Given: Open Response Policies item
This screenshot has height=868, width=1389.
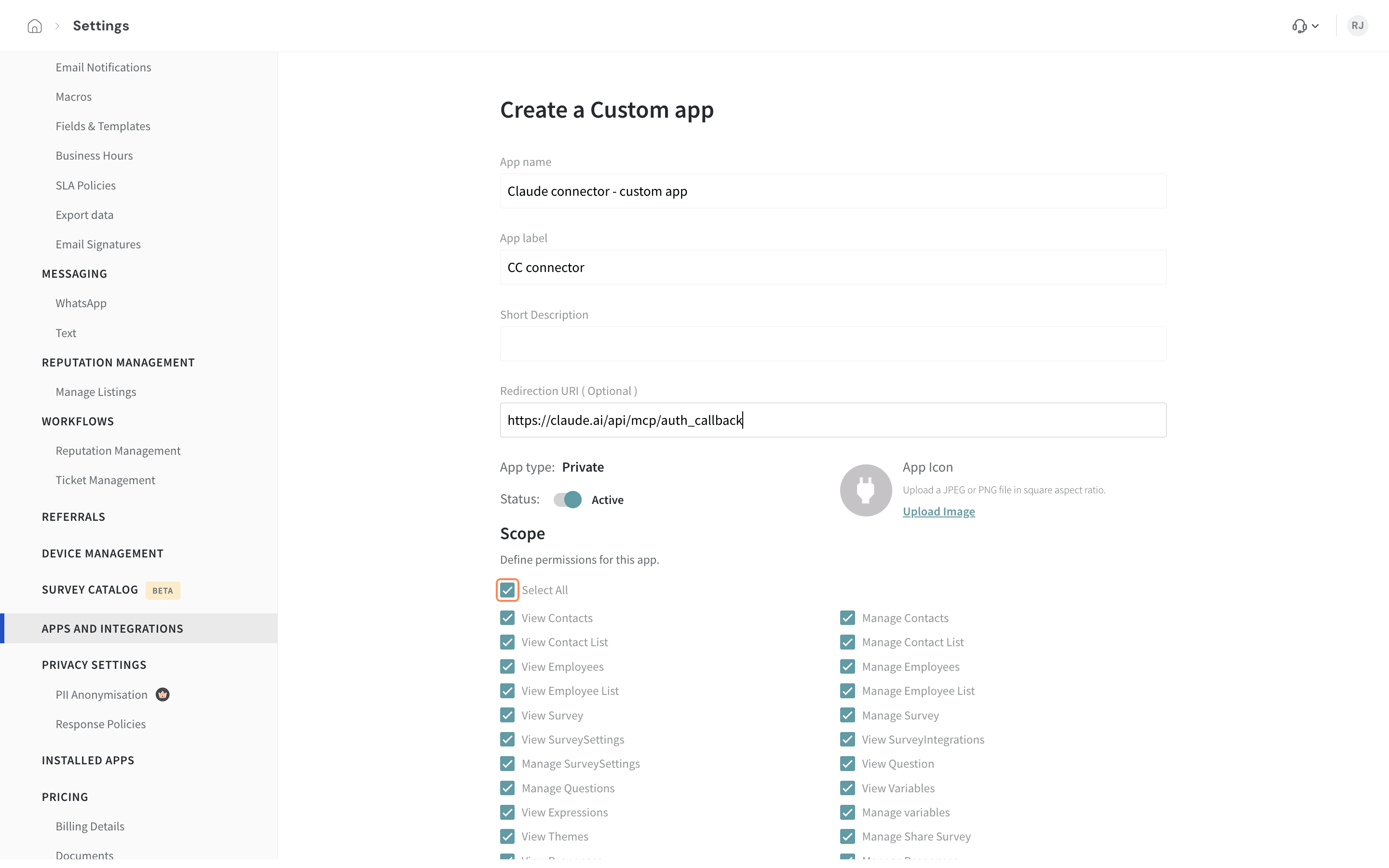Looking at the screenshot, I should coord(100,724).
